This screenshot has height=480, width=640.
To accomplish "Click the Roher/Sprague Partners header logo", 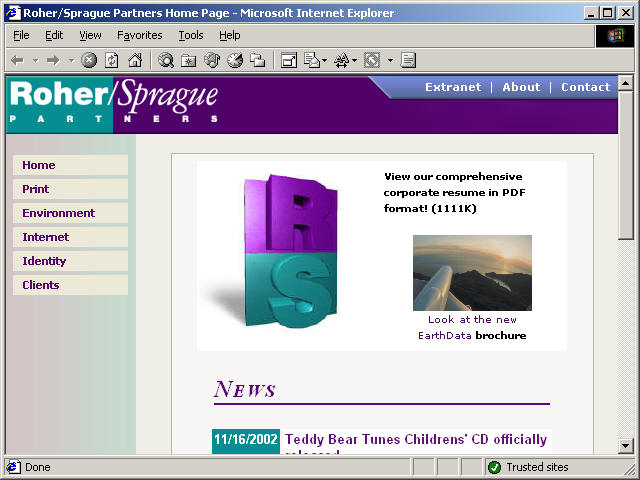I will (x=113, y=102).
